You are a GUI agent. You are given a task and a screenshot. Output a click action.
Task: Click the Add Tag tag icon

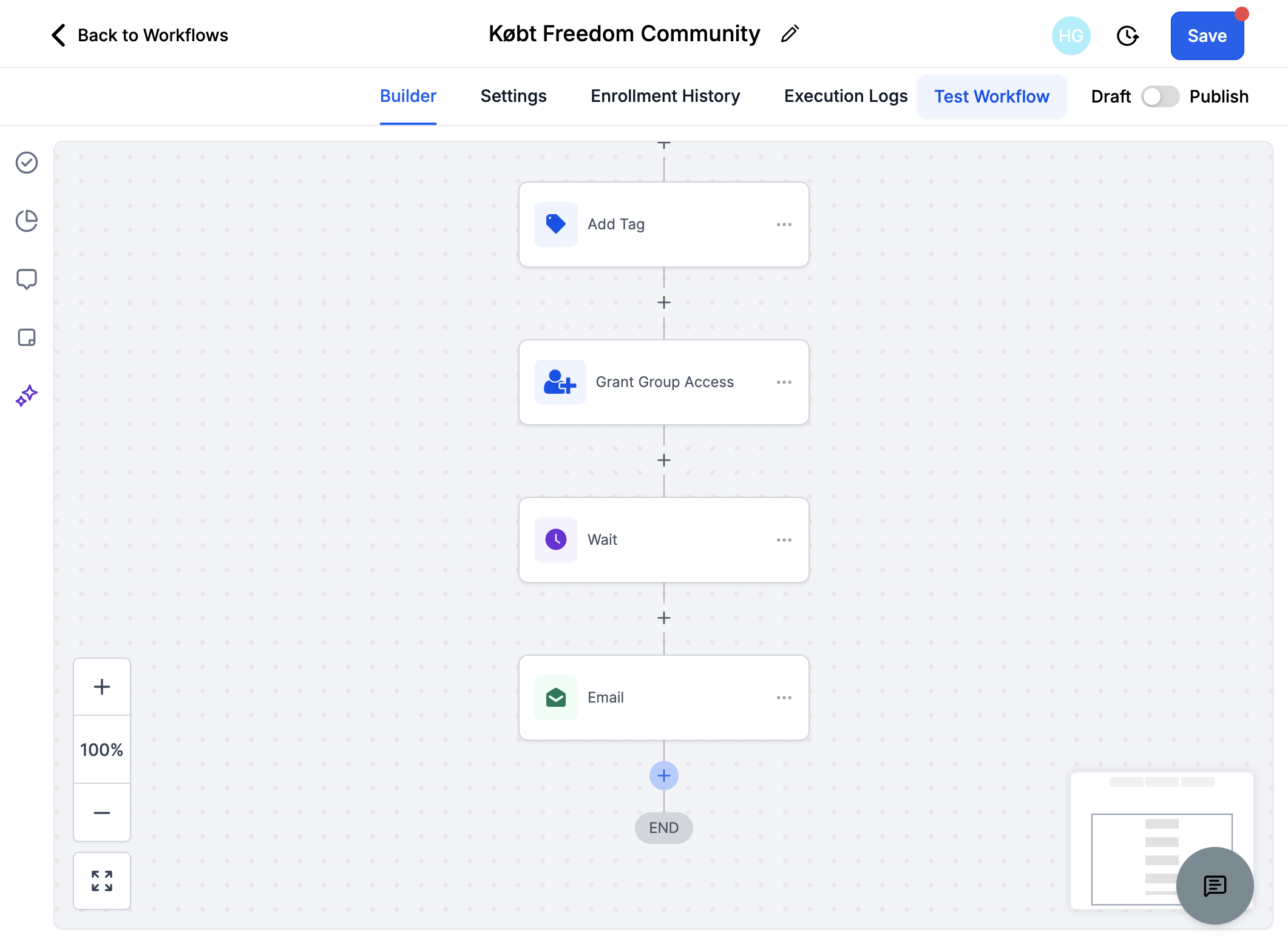click(556, 224)
